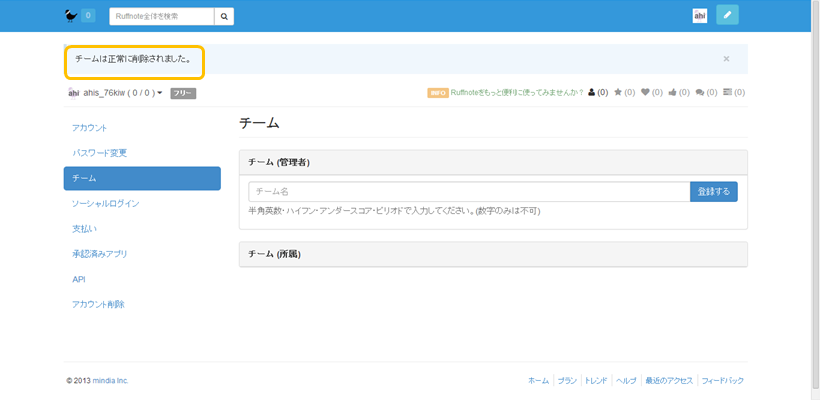The height and width of the screenshot is (400, 820).
Task: Click the チーム名 input field
Action: [468, 191]
